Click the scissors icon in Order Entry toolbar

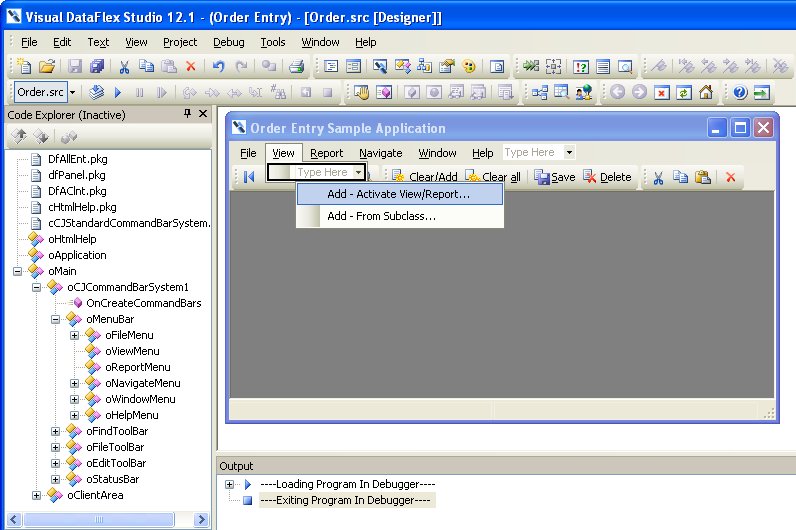coord(658,177)
